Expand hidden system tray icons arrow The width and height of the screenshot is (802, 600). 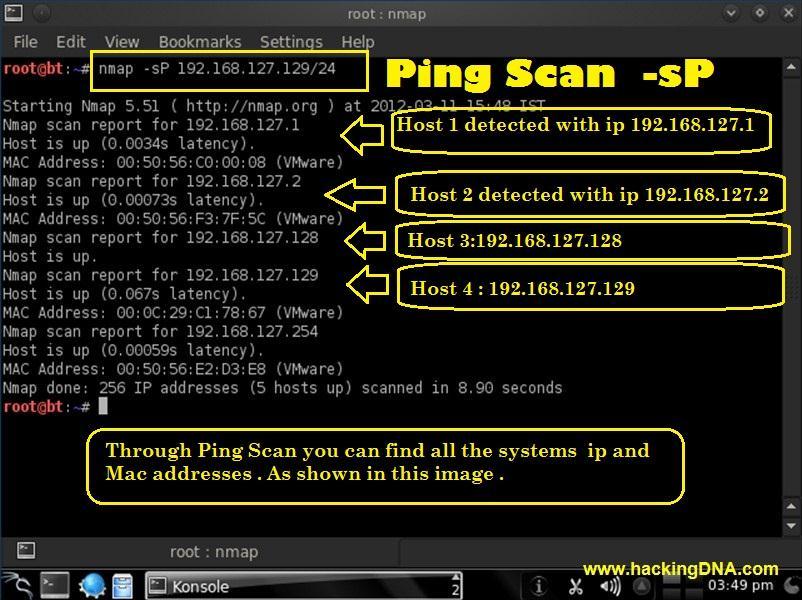click(641, 586)
